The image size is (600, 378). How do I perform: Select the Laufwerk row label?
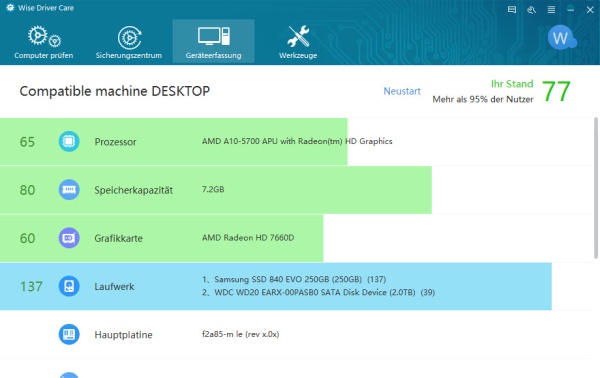(x=114, y=287)
